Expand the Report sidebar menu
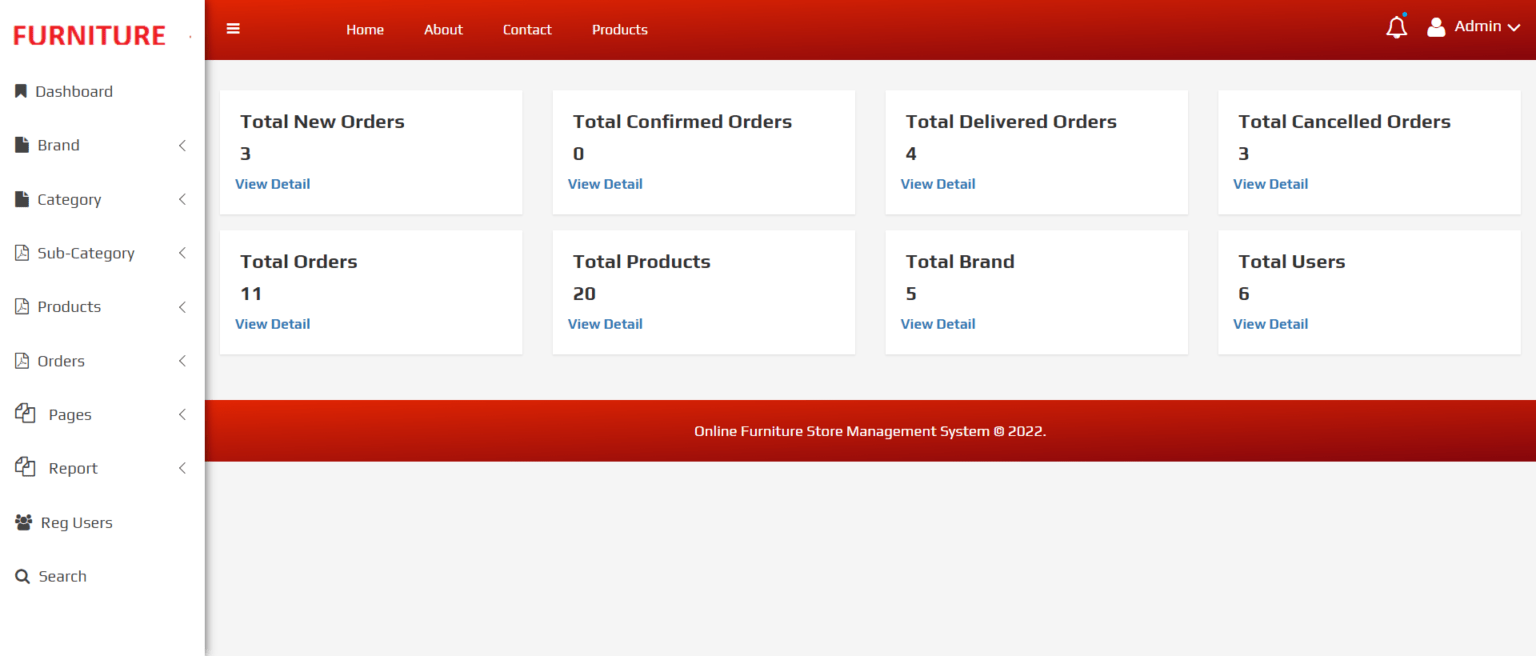1536x656 pixels. (181, 467)
